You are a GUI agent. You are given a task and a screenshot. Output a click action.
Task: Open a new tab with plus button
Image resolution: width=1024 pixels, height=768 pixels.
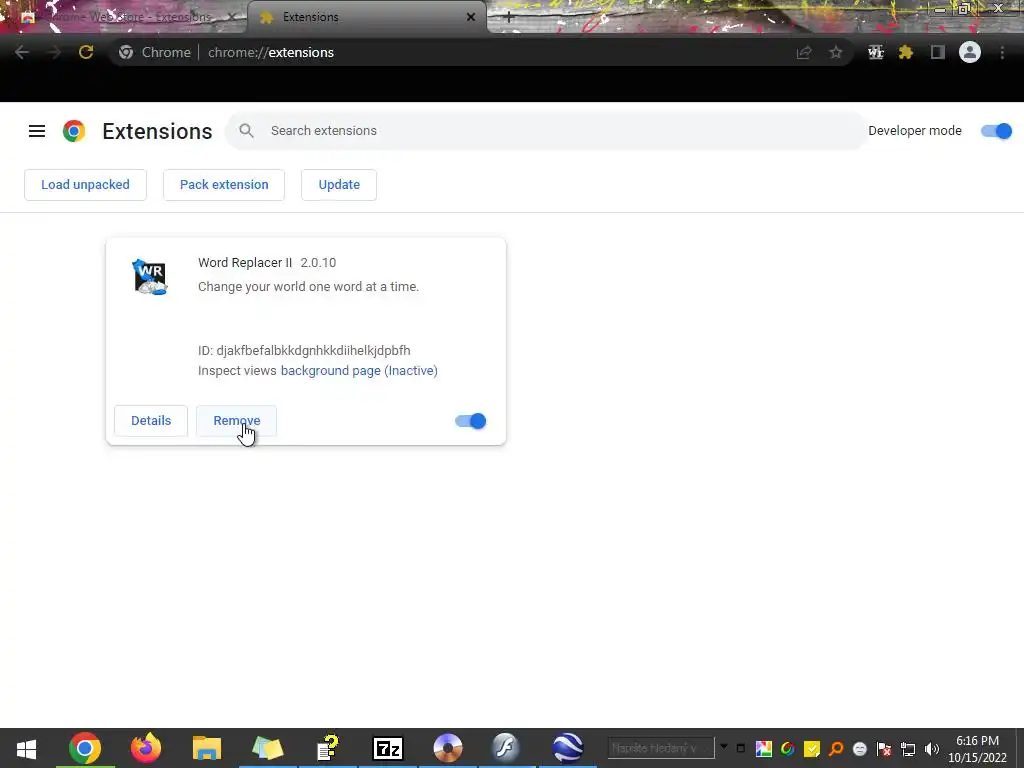coord(509,17)
